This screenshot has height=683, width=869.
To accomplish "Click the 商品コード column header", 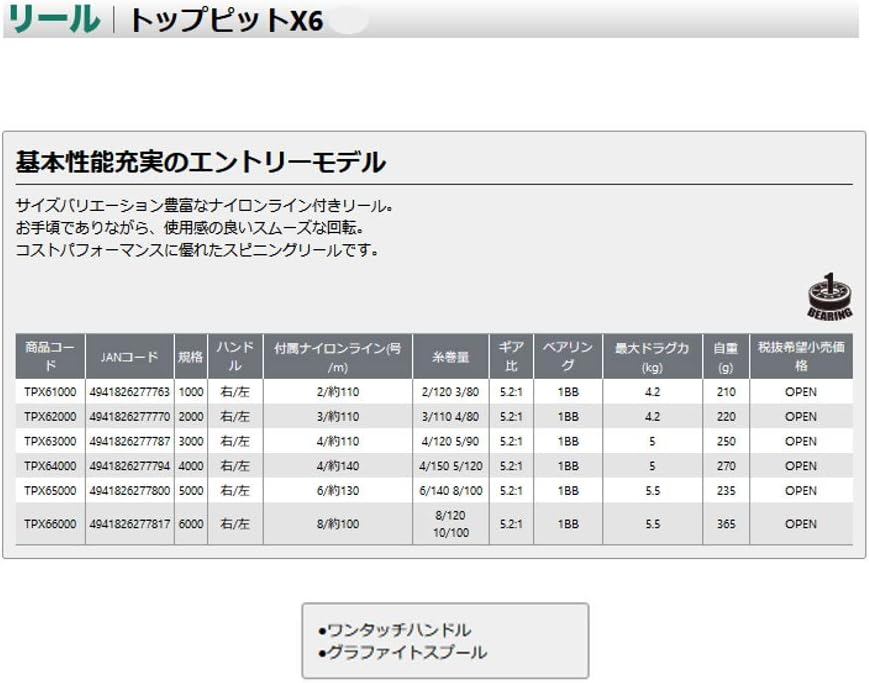I will pos(49,356).
